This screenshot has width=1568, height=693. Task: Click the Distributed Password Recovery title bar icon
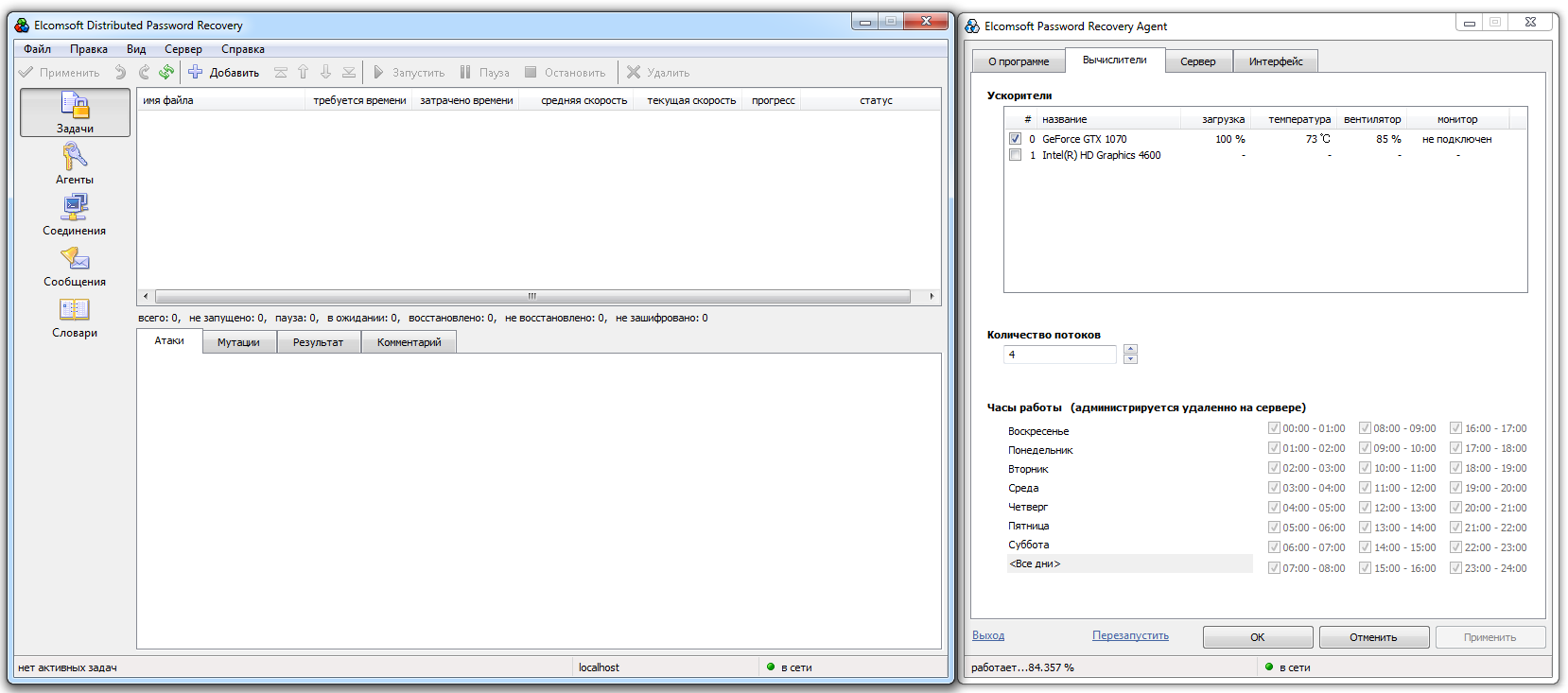coord(22,26)
